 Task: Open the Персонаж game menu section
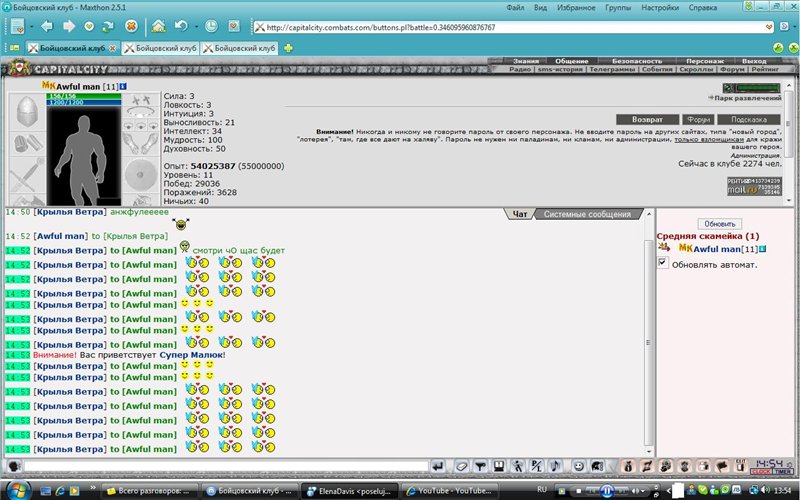(705, 61)
